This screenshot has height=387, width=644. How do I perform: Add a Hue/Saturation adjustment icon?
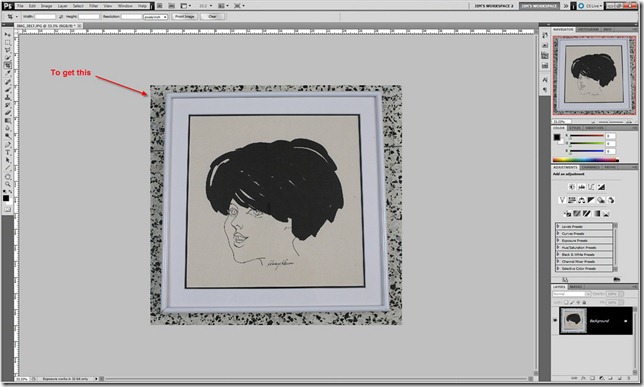coord(572,200)
